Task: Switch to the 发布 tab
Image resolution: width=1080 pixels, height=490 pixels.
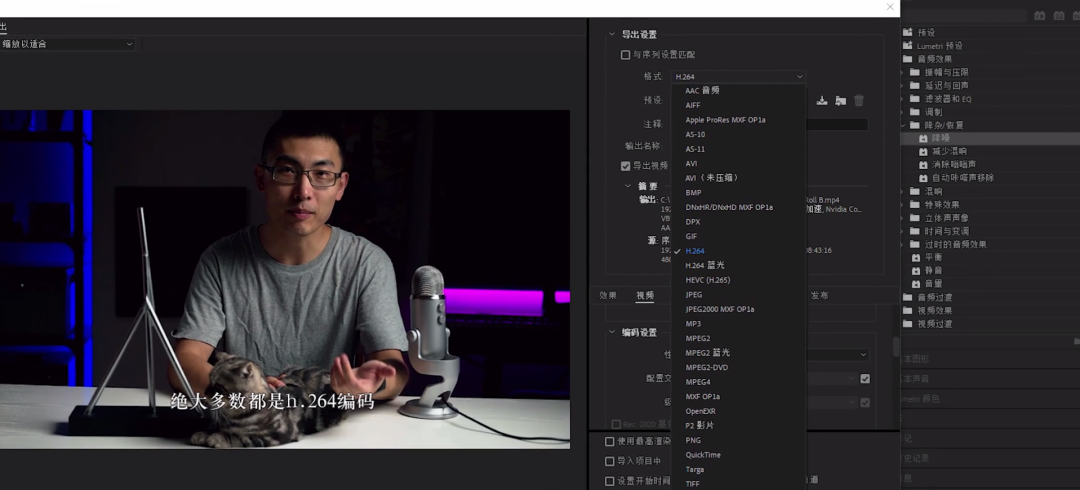Action: point(819,296)
